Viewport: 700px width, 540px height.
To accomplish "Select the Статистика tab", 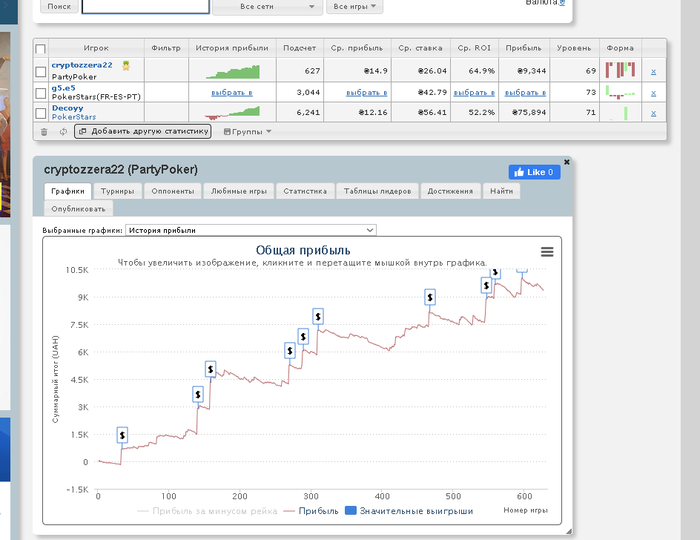I will click(305, 191).
